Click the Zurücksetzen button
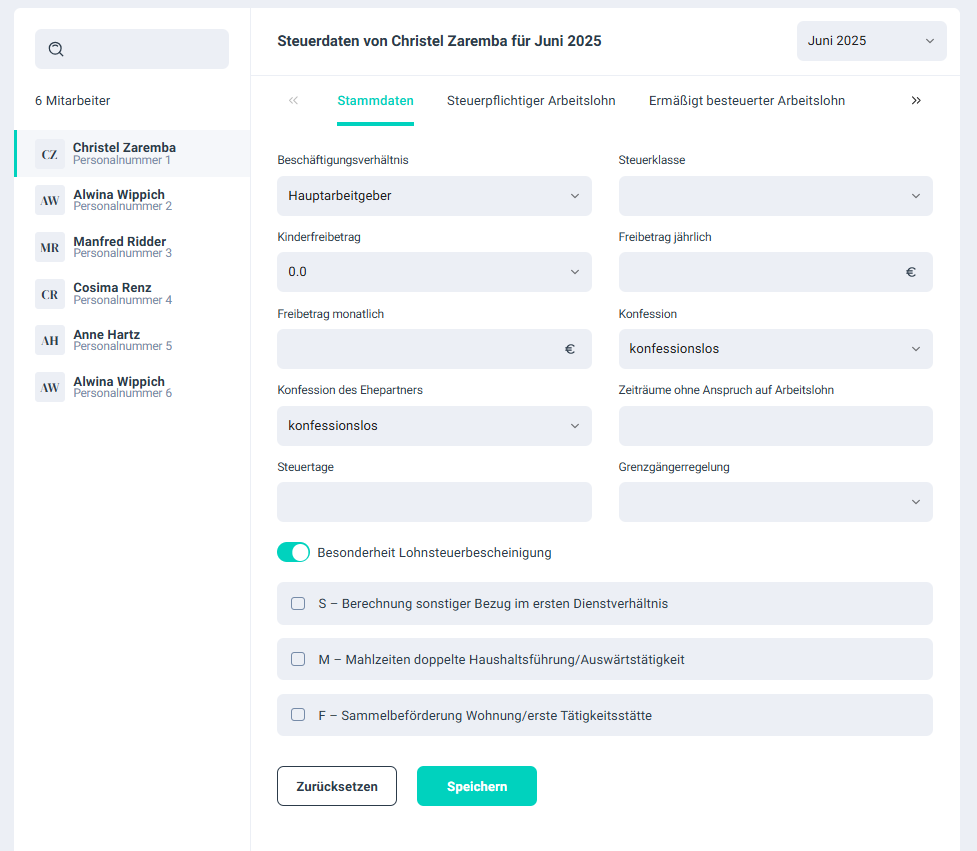The width and height of the screenshot is (977, 851). tap(337, 786)
